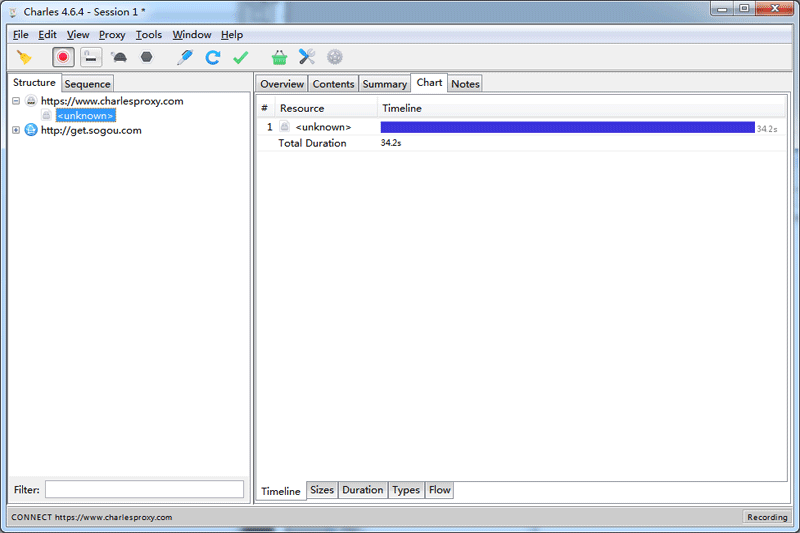Enable breakpoints with the hexagon icon
This screenshot has width=800, height=533.
146,57
